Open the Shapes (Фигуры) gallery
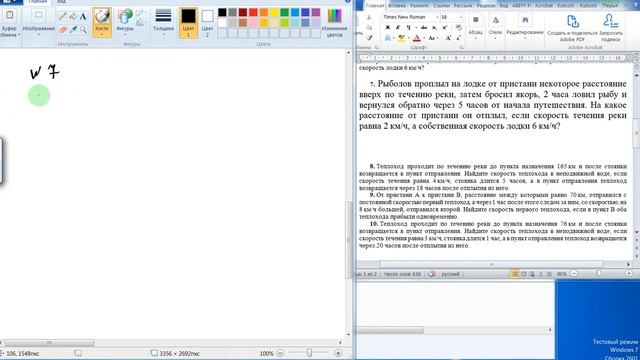 pyautogui.click(x=125, y=22)
